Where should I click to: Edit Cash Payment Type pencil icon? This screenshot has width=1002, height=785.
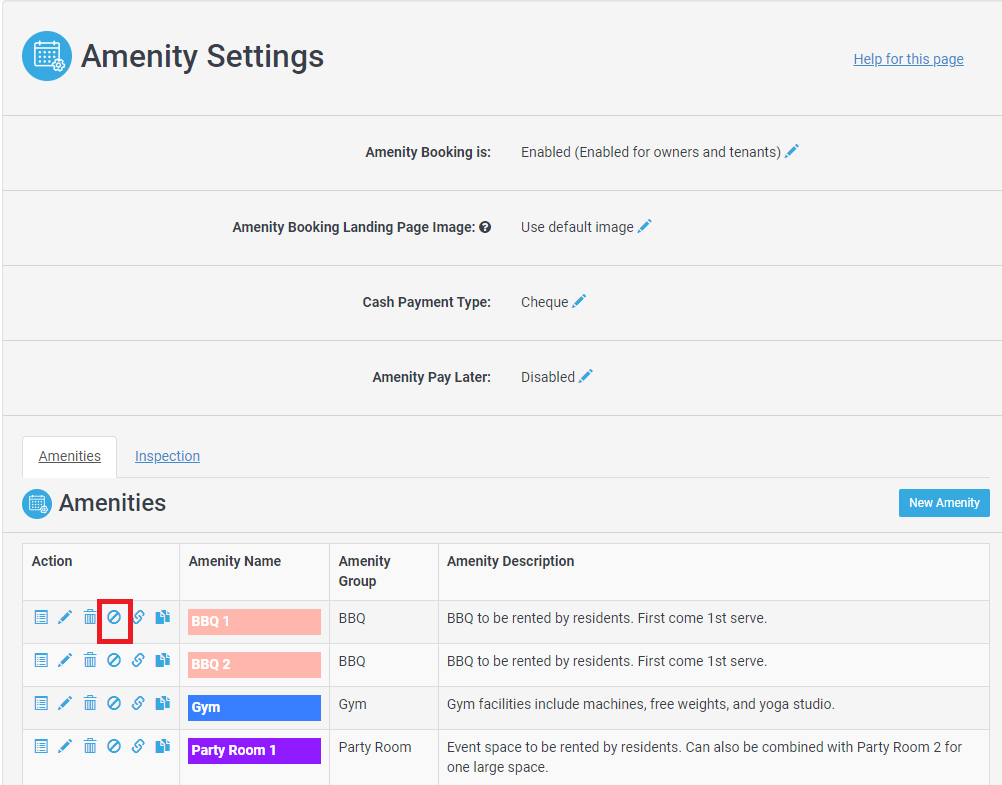tap(579, 301)
